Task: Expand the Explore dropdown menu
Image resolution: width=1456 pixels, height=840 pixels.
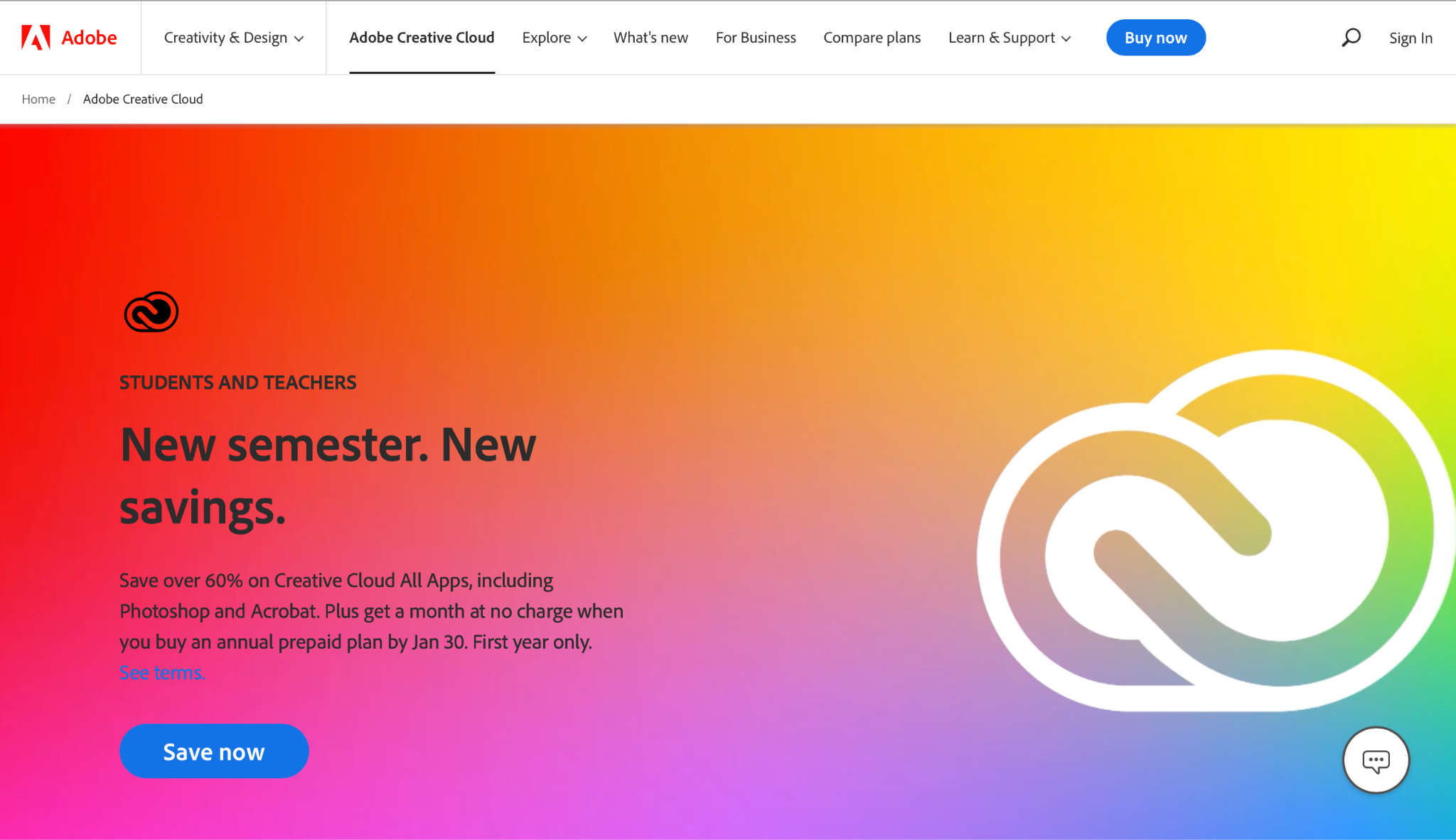Action: tap(553, 37)
